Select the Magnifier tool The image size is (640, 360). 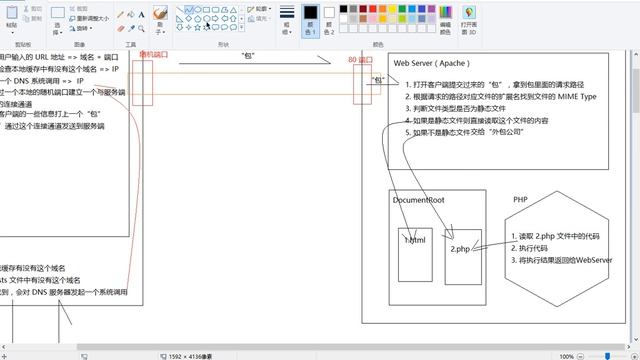[141, 28]
